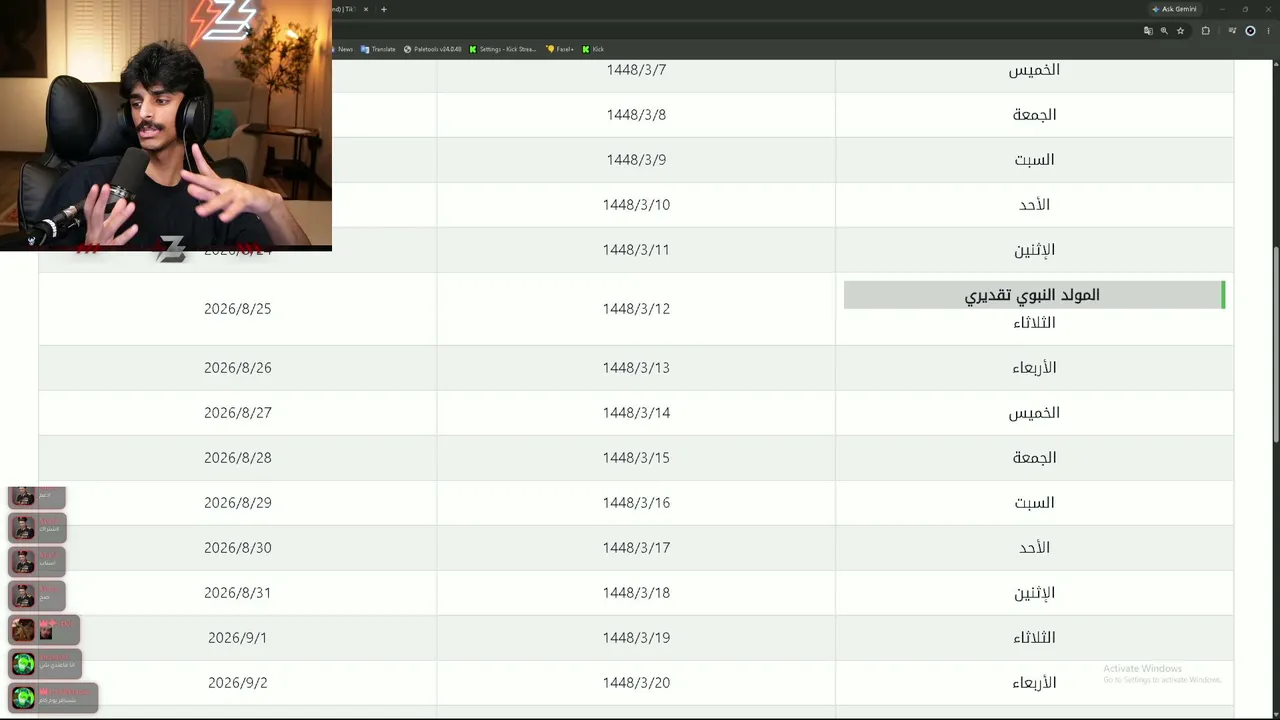Click الثلاثاء in the 2026/9/1 row

[1034, 638]
